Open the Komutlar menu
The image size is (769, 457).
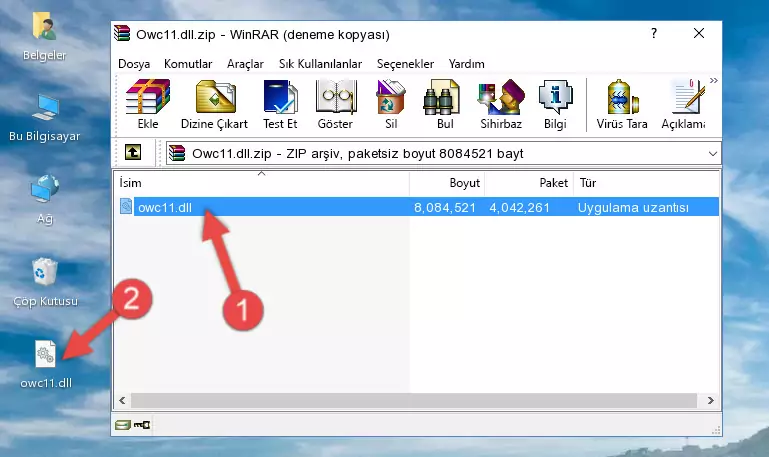click(188, 64)
